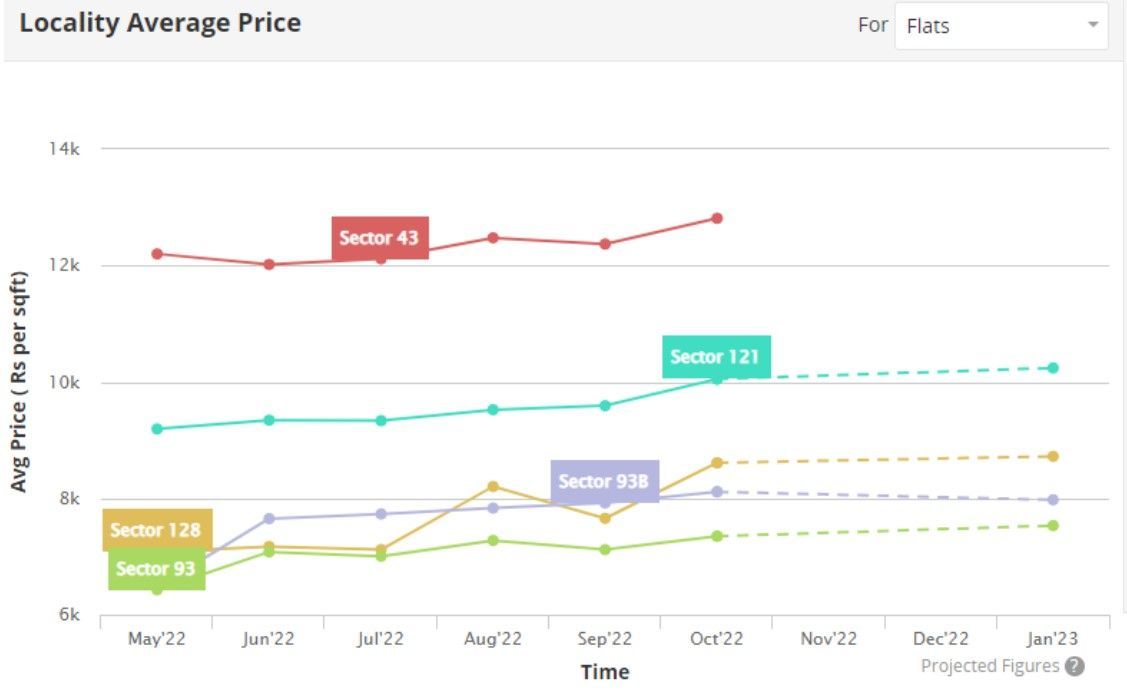Select the Sector 121 series label
Viewport: 1127px width, 693px height.
pyautogui.click(x=717, y=357)
